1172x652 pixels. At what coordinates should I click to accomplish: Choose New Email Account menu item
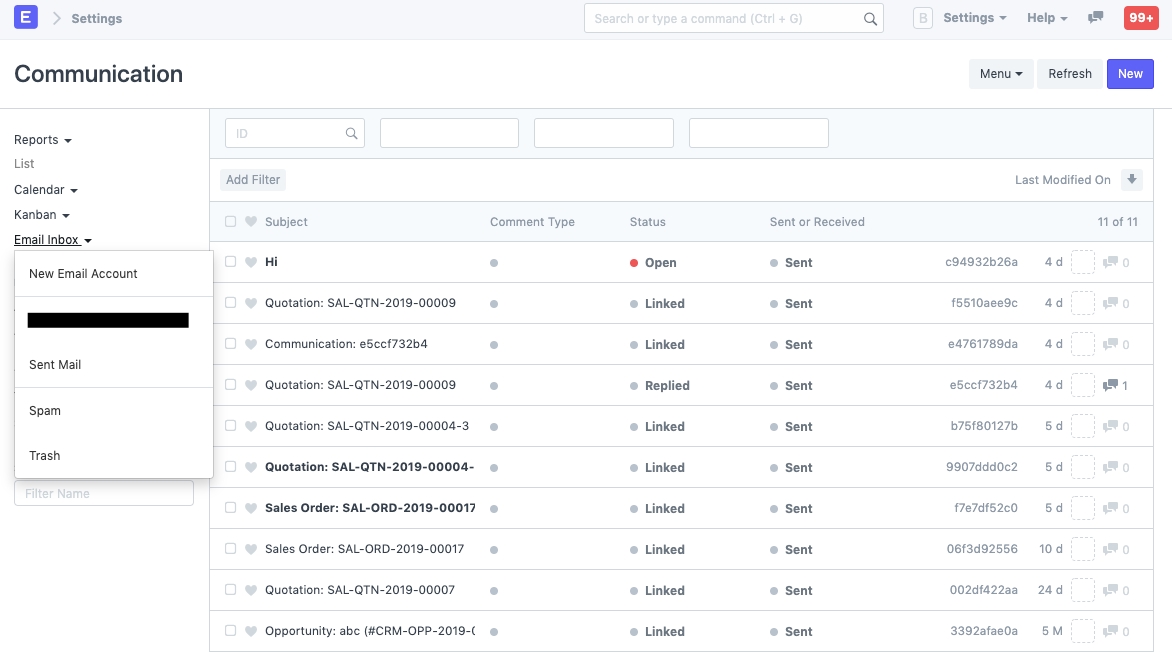tap(83, 274)
